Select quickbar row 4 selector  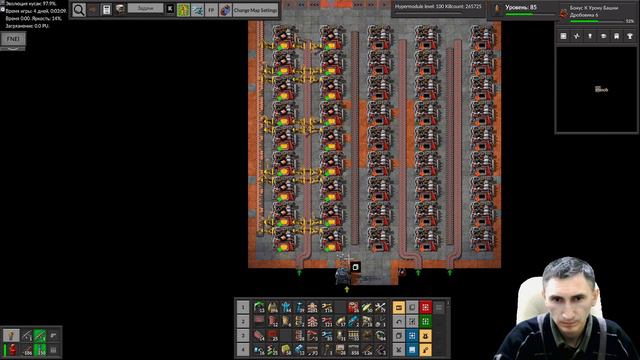point(243,350)
